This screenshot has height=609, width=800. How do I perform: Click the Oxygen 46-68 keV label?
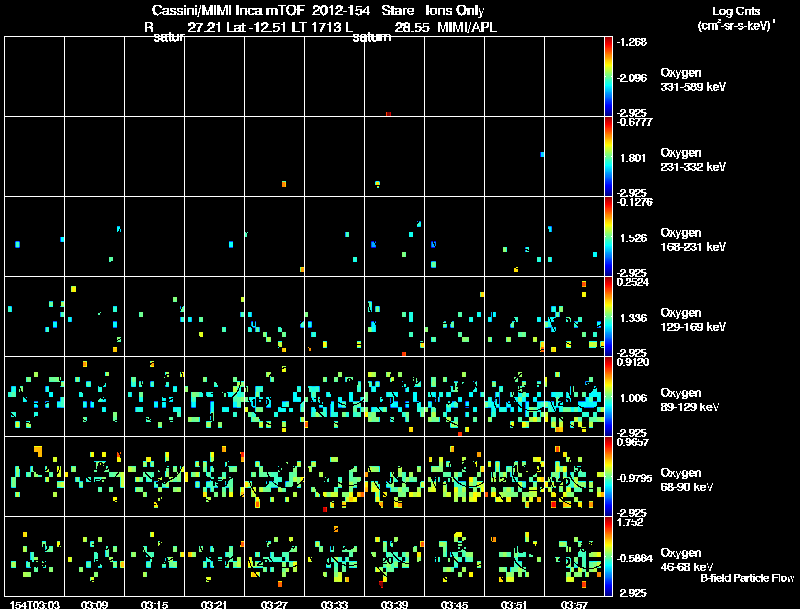click(687, 560)
